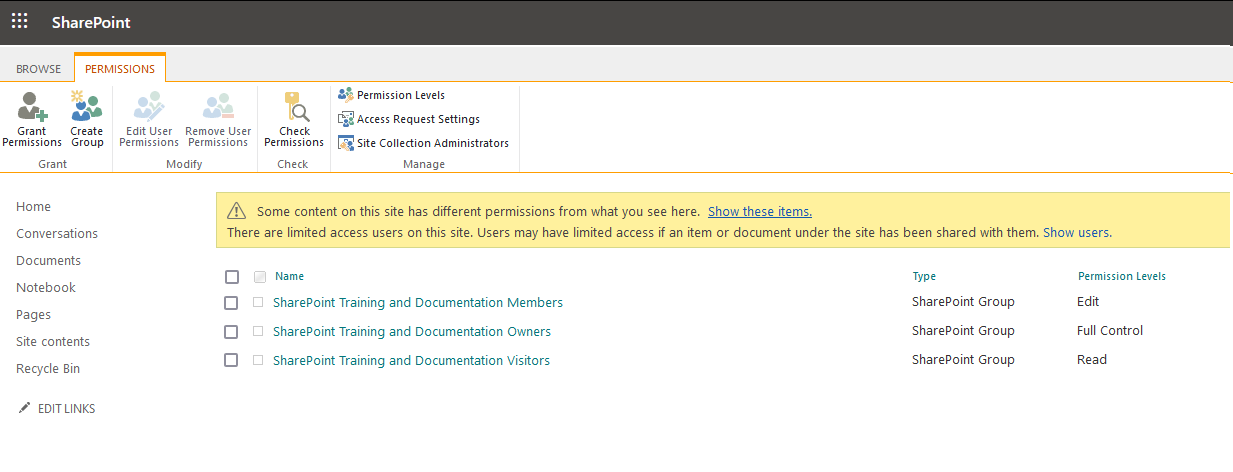Image resolution: width=1233 pixels, height=472 pixels.
Task: Check the box for Visitors group row
Action: [x=231, y=361]
